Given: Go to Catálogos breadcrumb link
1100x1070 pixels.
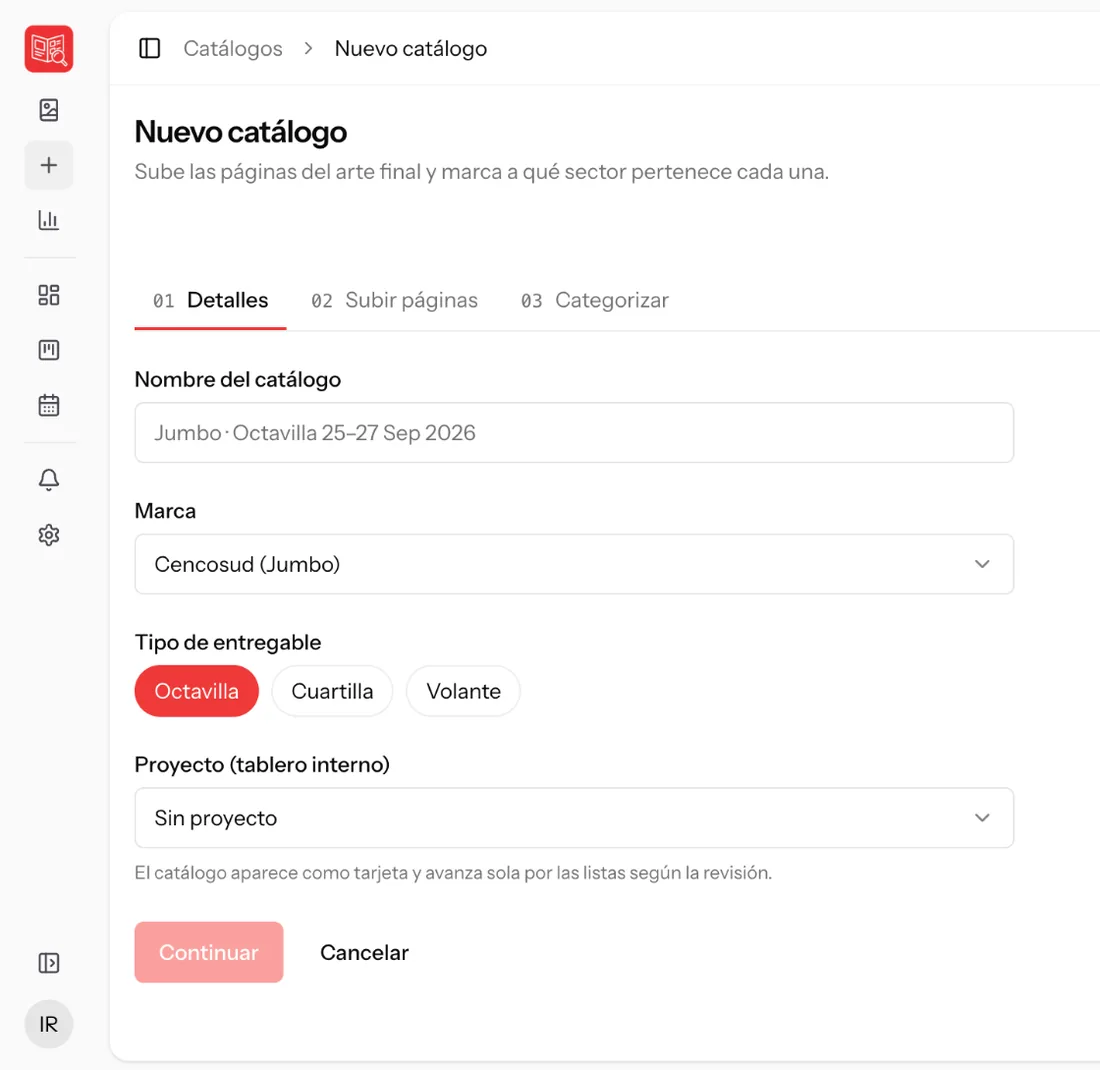Looking at the screenshot, I should pyautogui.click(x=233, y=48).
